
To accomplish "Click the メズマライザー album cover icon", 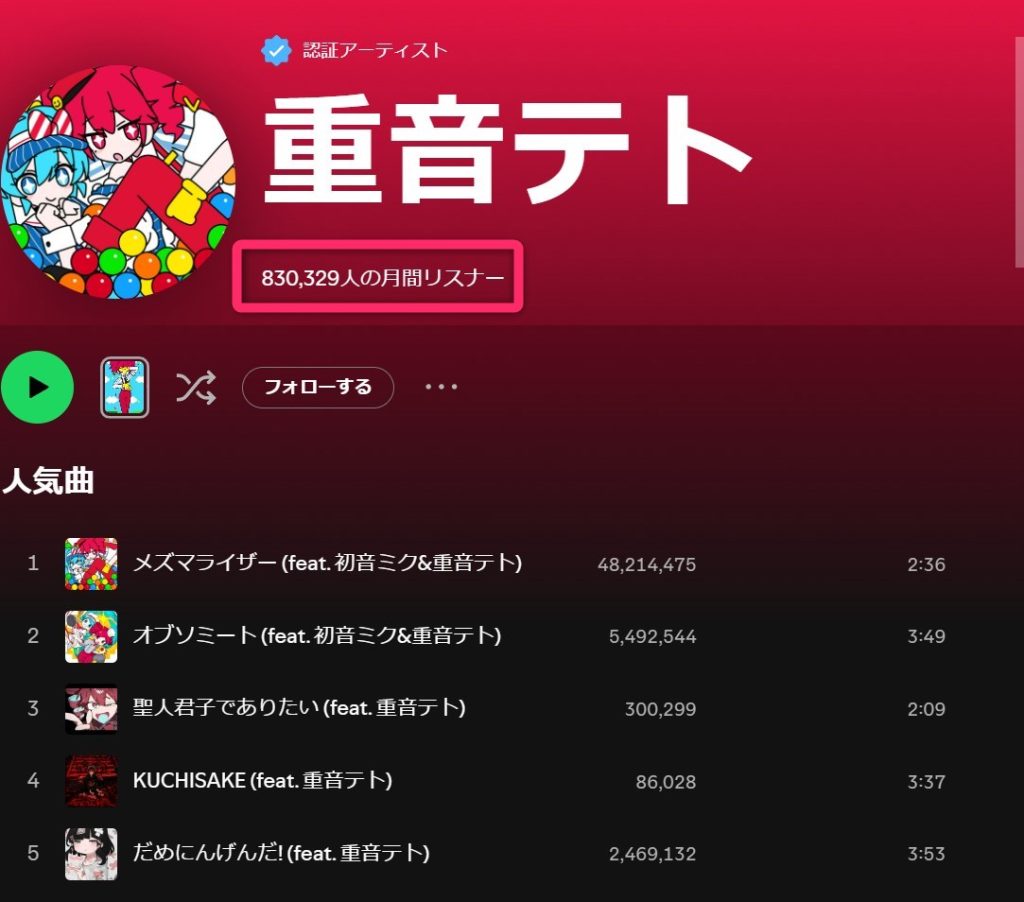I will tap(91, 564).
